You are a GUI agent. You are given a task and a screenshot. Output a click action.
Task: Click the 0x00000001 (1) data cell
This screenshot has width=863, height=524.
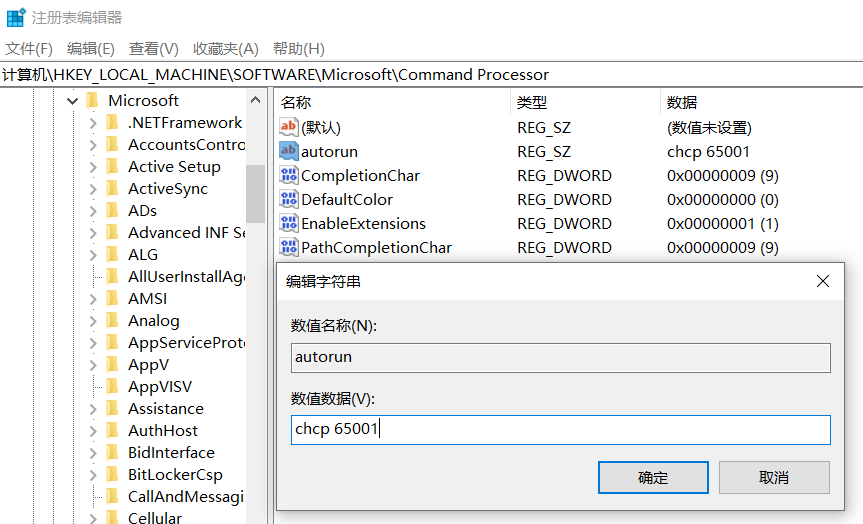point(723,223)
